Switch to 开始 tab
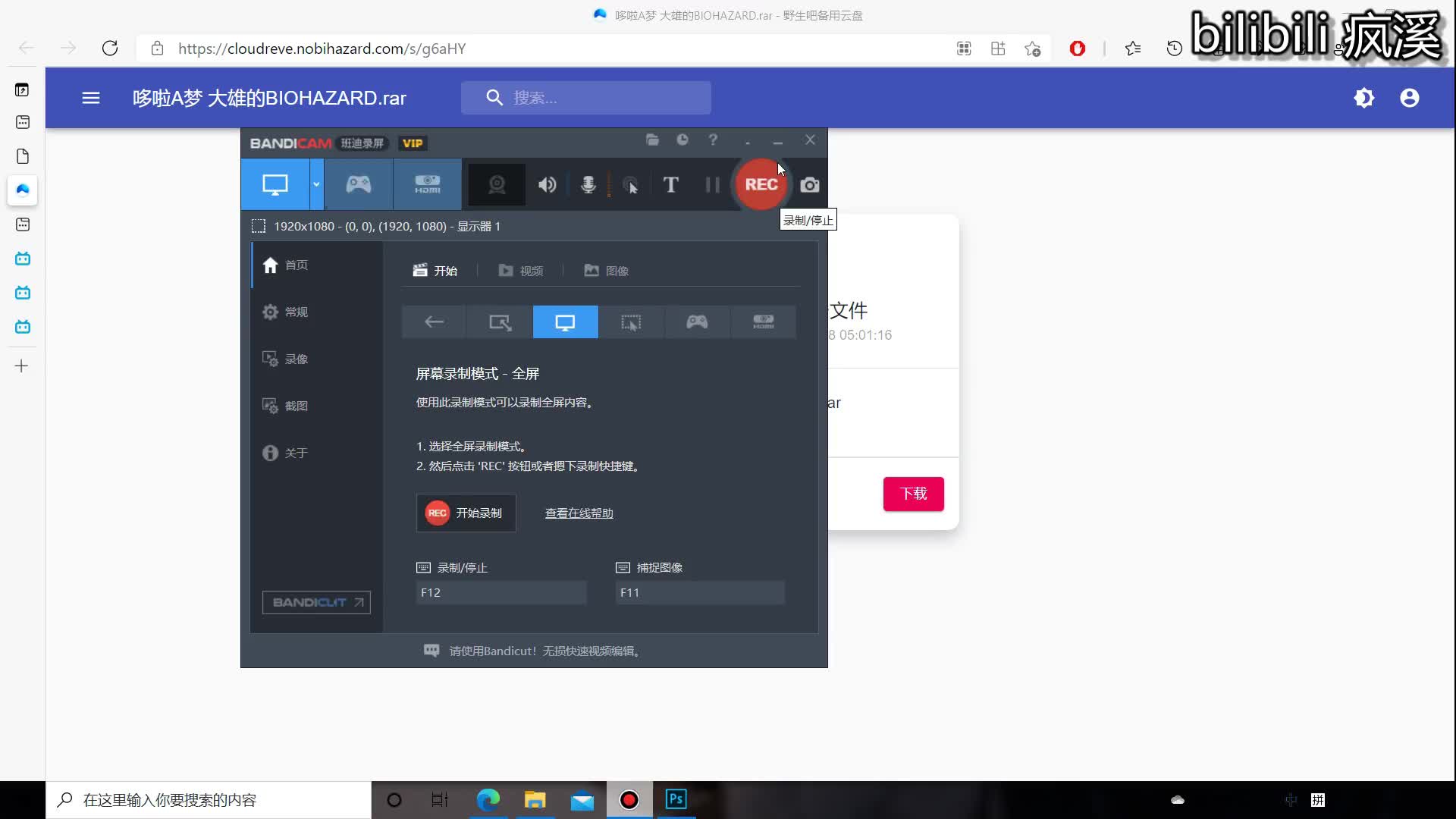 click(x=435, y=271)
